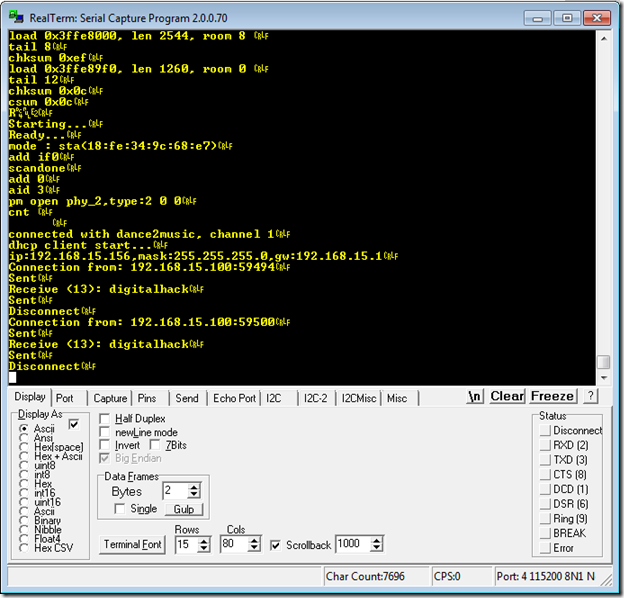Decrease the Bytes value with down arrow
Viewport: 624px width, 598px height.
point(194,495)
